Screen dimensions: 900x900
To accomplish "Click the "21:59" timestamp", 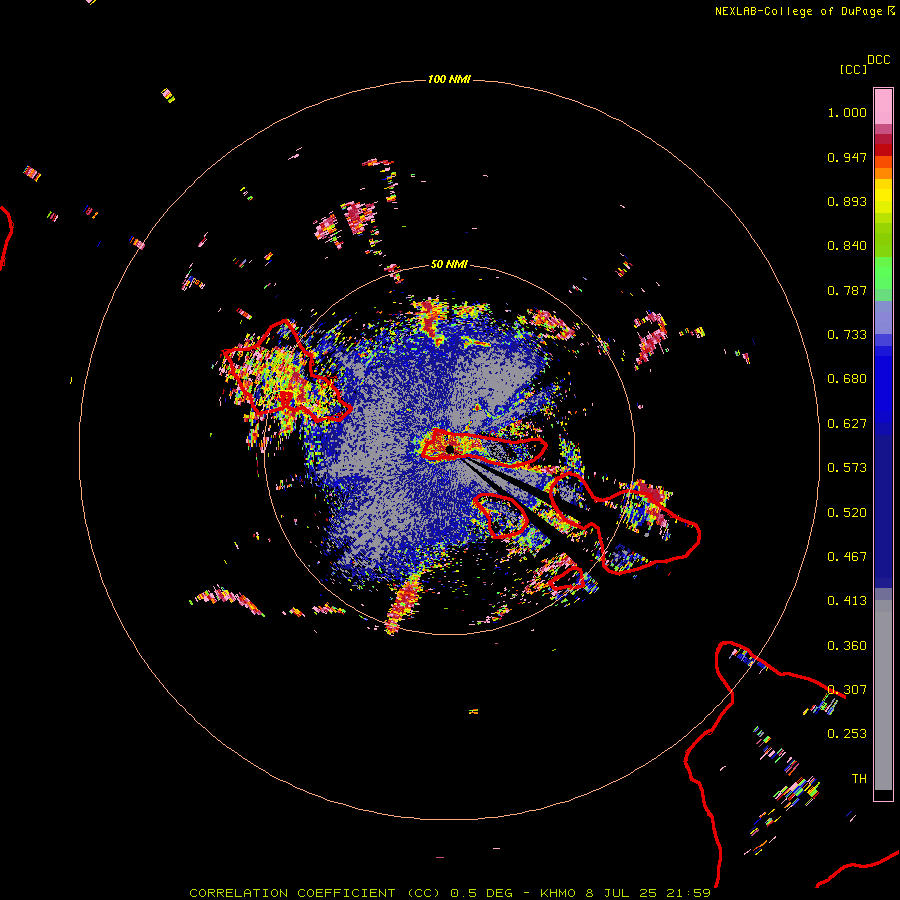I will (688, 893).
